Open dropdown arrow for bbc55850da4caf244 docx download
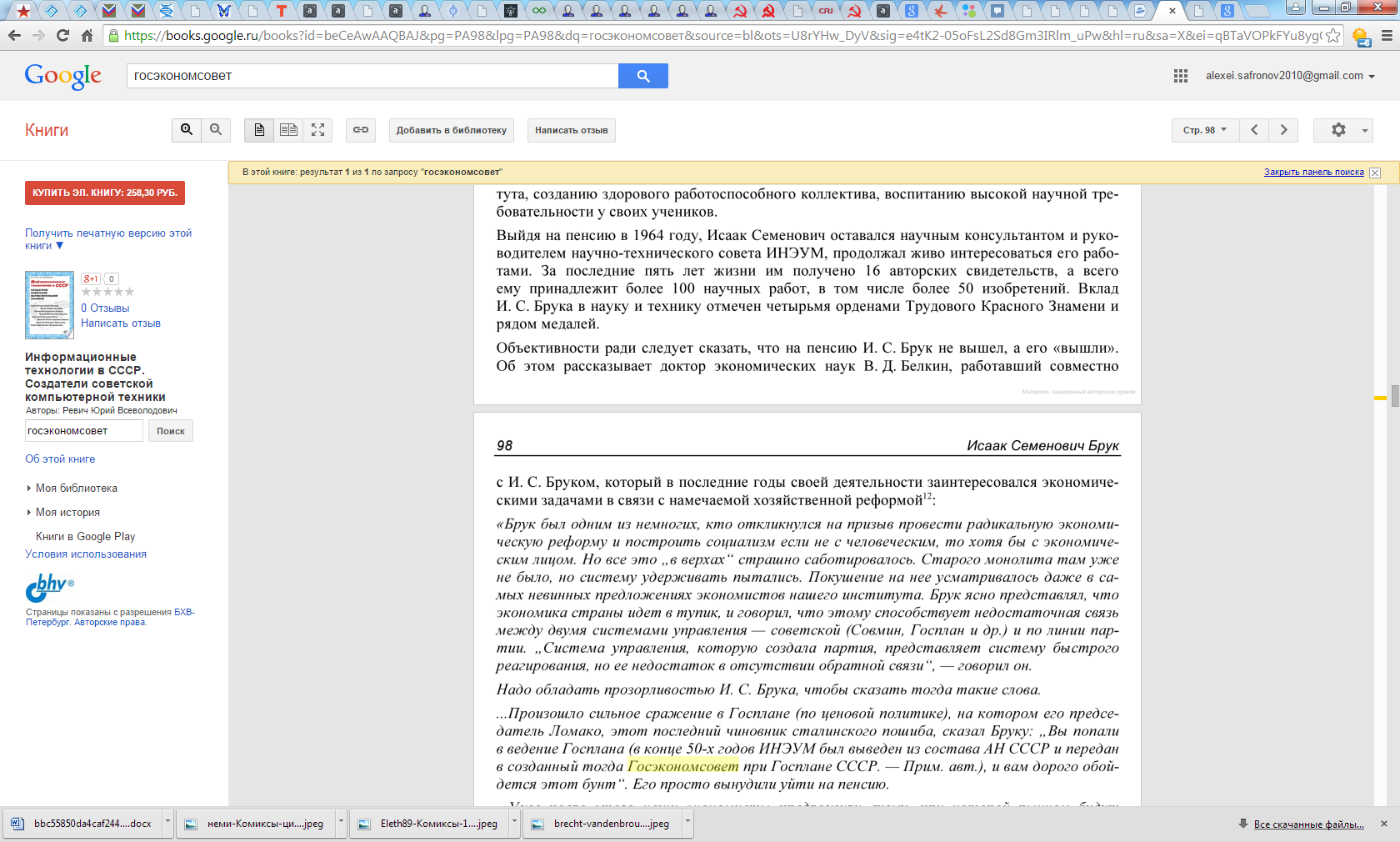 167,823
